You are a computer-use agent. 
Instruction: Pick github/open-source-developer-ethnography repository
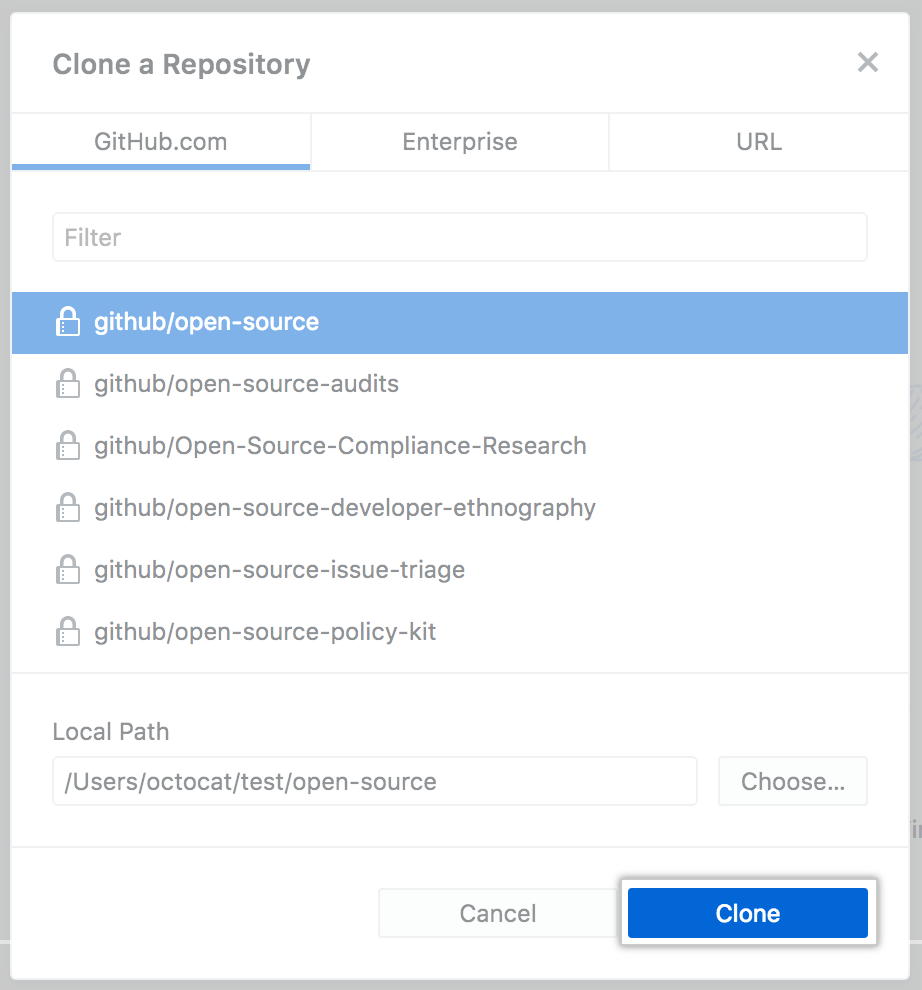pyautogui.click(x=345, y=508)
